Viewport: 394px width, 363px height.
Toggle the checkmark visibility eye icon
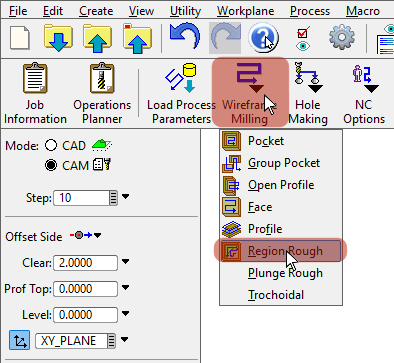[x=303, y=38]
